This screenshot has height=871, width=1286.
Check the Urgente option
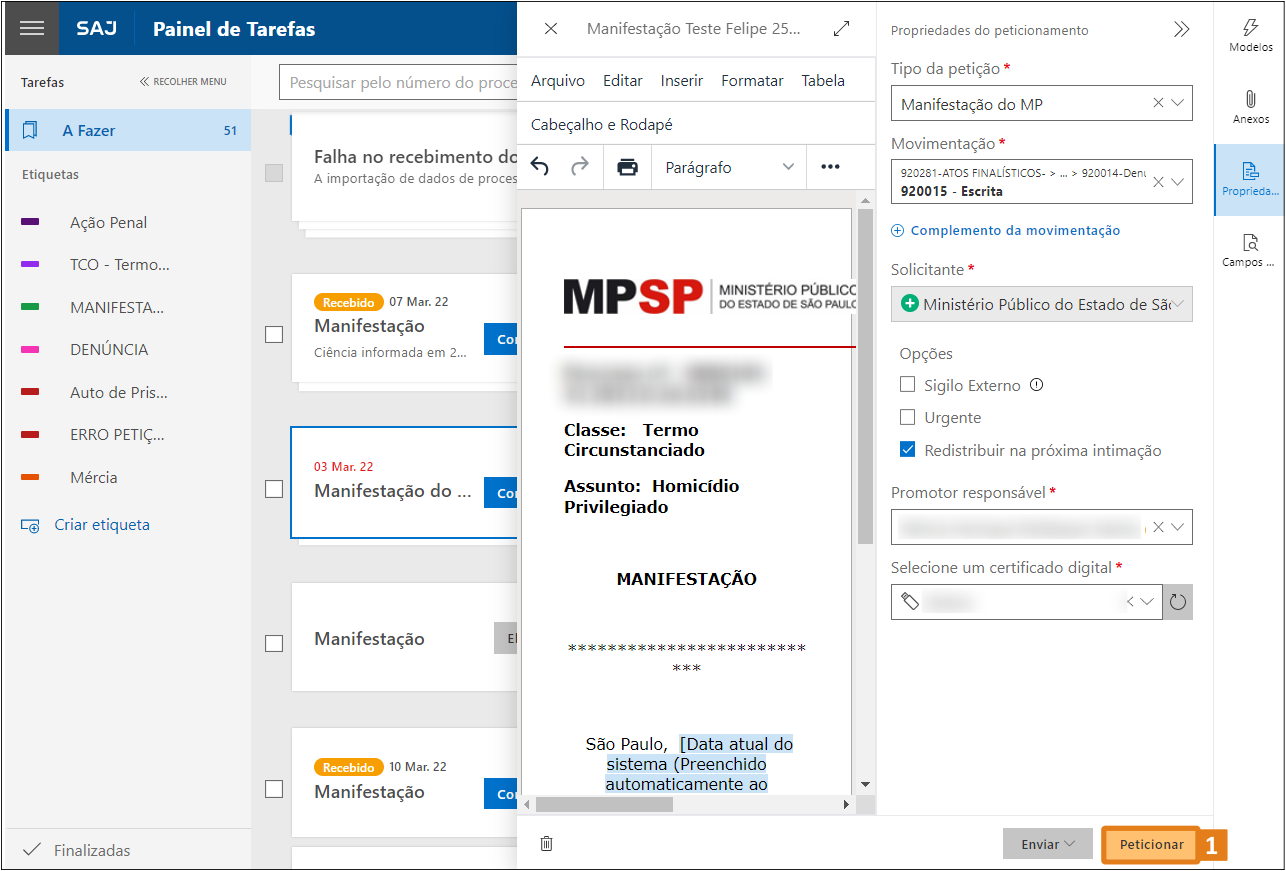click(x=908, y=418)
